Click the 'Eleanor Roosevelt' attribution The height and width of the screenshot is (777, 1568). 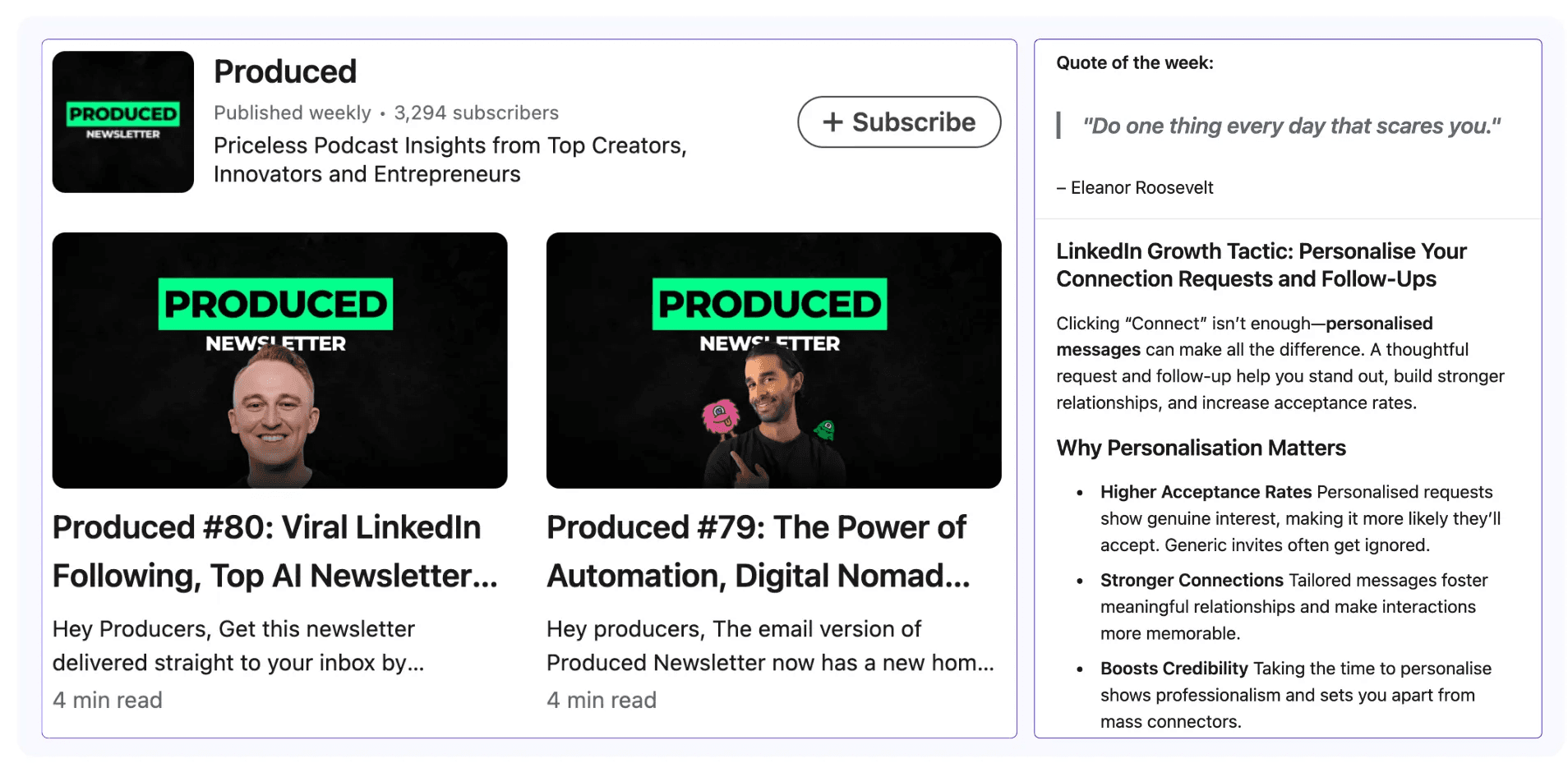[x=1135, y=188]
